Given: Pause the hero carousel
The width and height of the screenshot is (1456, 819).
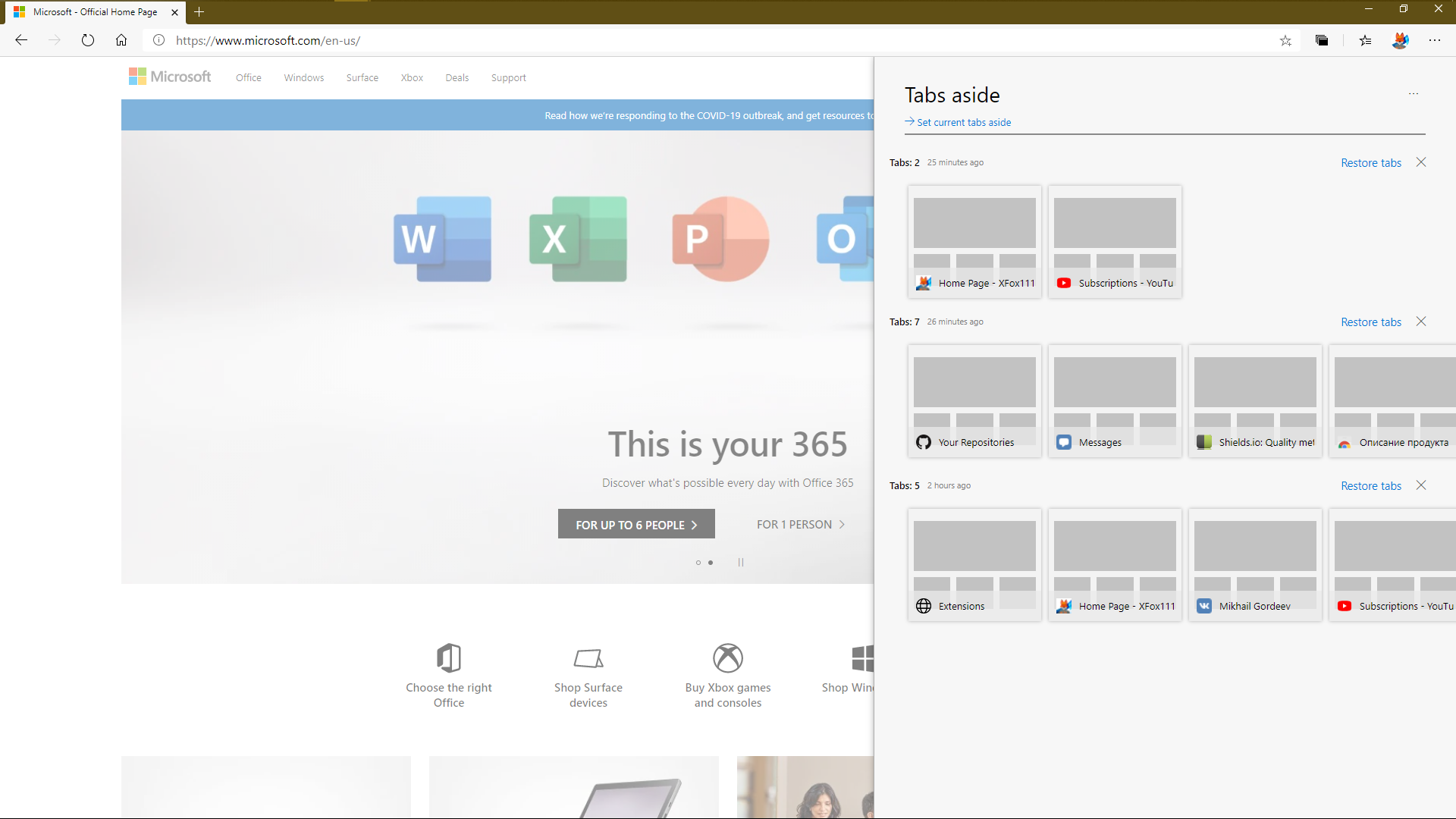Looking at the screenshot, I should [x=741, y=563].
